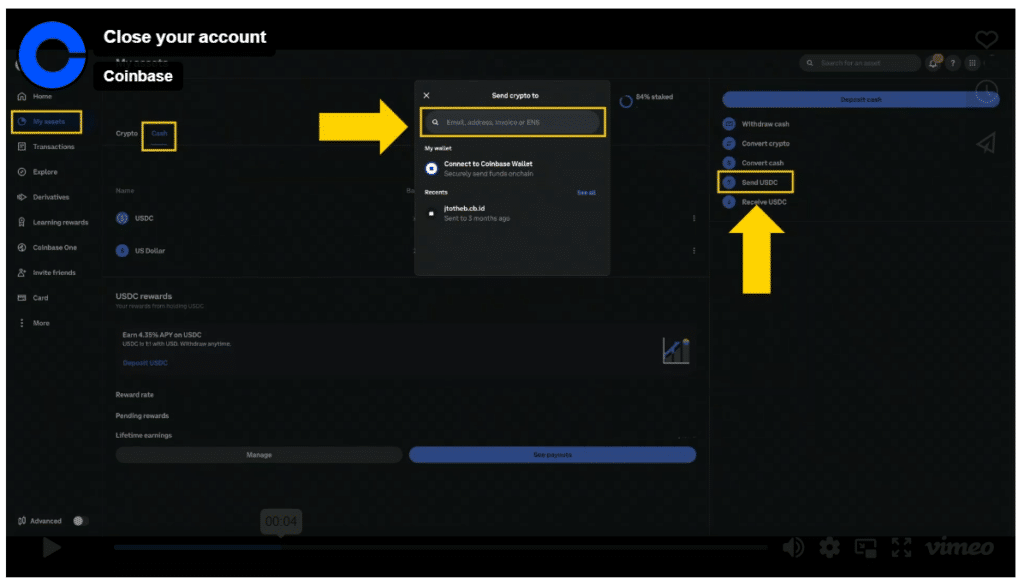Open Transactions in the sidebar

[46, 147]
